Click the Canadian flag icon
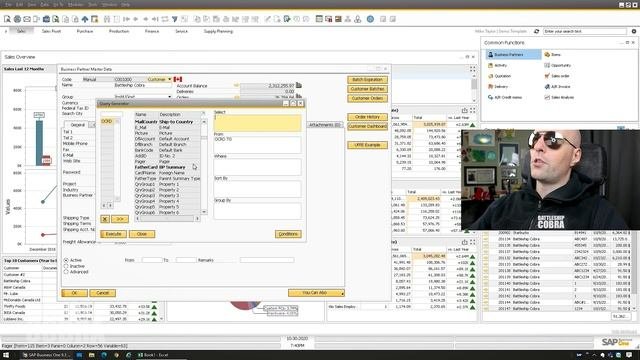The height and width of the screenshot is (360, 640). (x=178, y=79)
